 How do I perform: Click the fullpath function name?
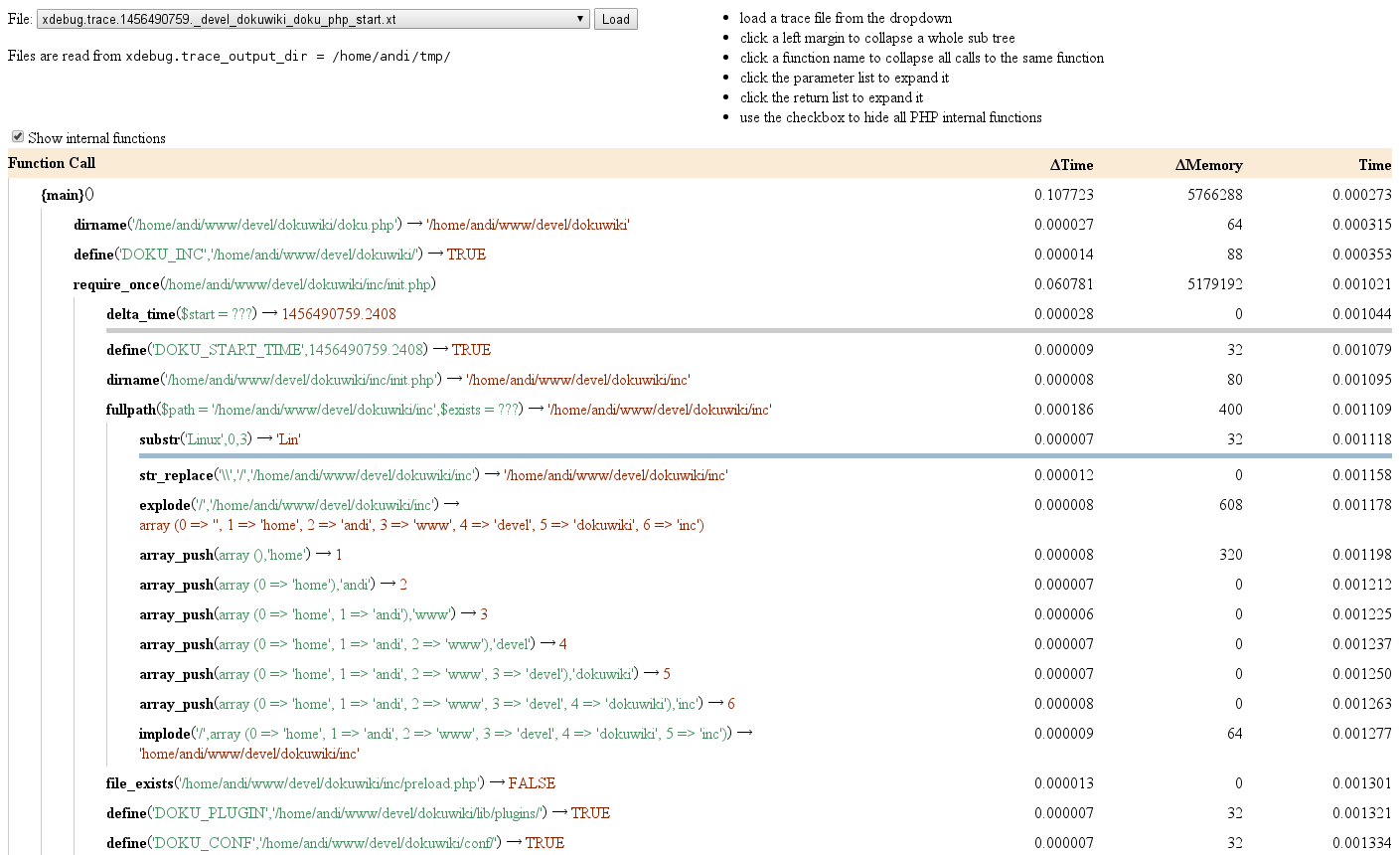[130, 410]
